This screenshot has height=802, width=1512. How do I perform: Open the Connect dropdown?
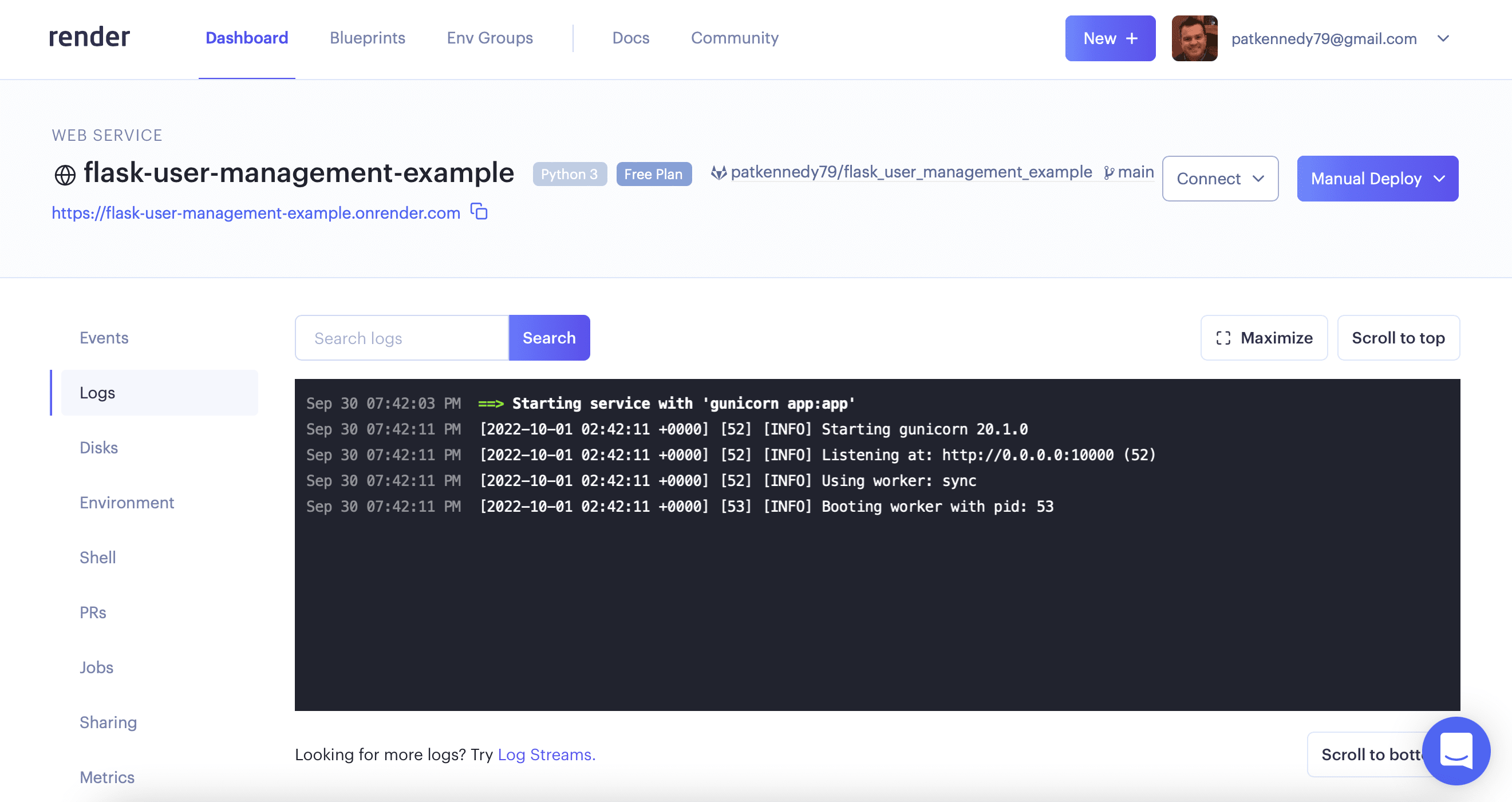coord(1219,179)
